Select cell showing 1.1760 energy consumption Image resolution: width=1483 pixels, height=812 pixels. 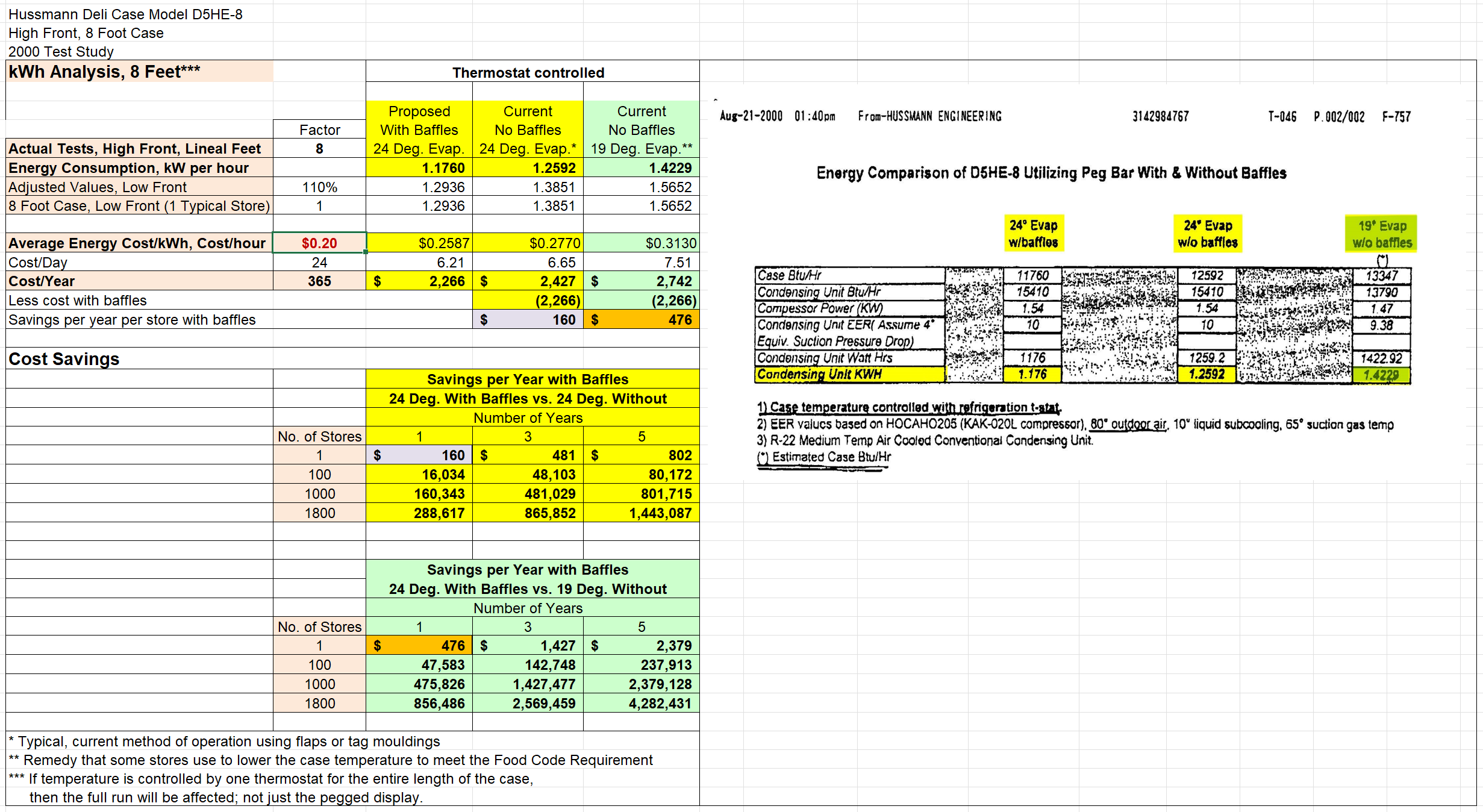tap(419, 167)
